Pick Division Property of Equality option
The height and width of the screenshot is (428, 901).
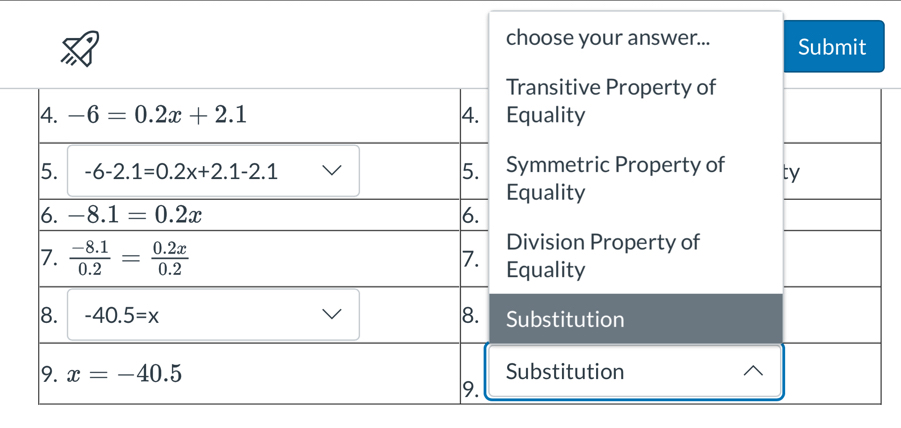[602, 256]
